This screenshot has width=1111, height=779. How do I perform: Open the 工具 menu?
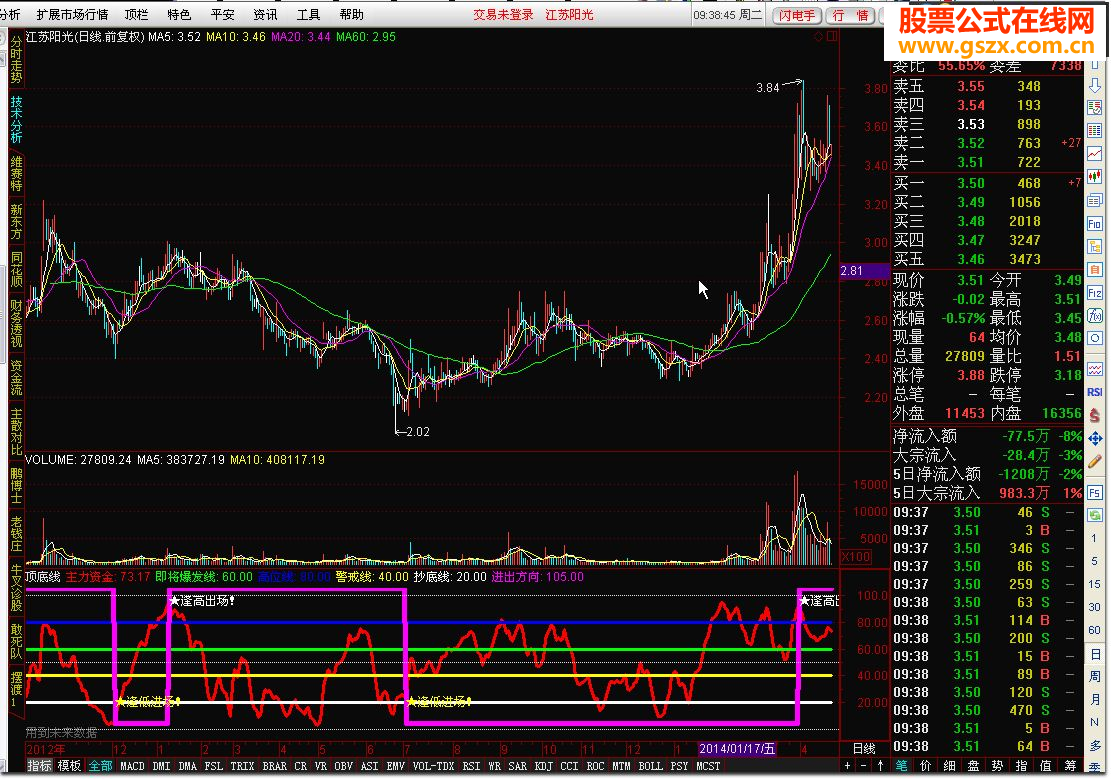point(308,14)
